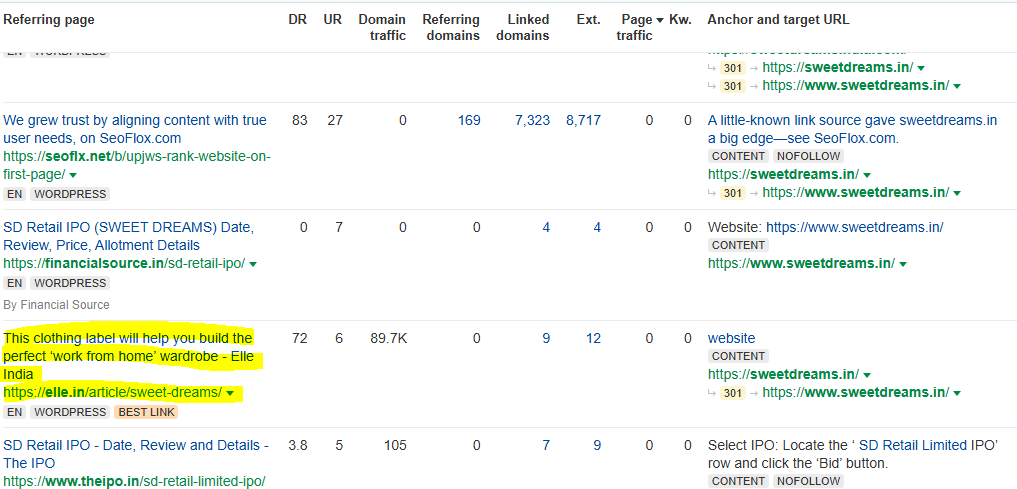Click the Ext. column header
This screenshot has height=489, width=1017.
click(588, 19)
